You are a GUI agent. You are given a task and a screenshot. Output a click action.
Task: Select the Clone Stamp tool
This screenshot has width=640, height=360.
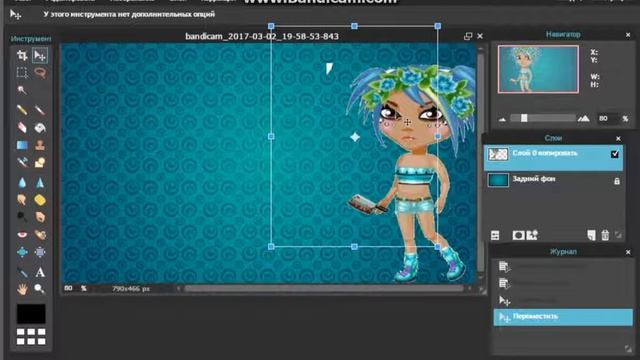40,145
